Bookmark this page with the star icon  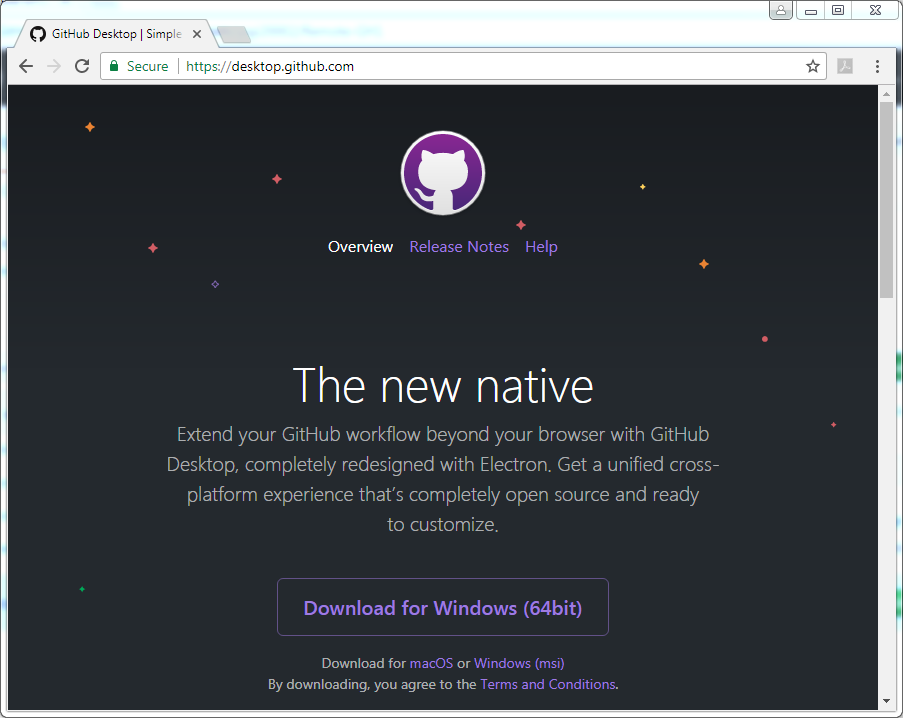[x=813, y=66]
